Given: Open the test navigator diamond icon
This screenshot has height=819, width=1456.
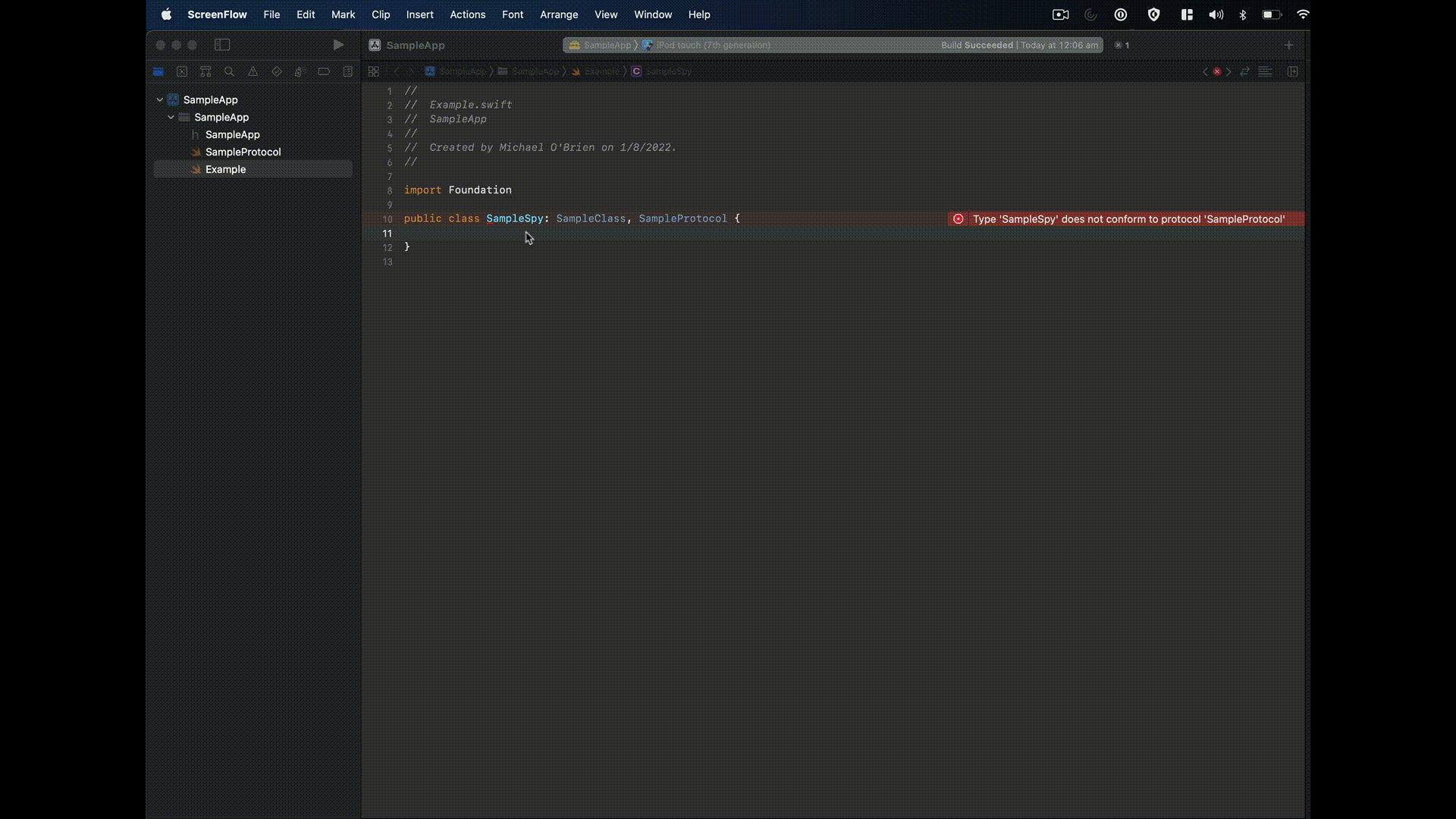Looking at the screenshot, I should [x=277, y=71].
